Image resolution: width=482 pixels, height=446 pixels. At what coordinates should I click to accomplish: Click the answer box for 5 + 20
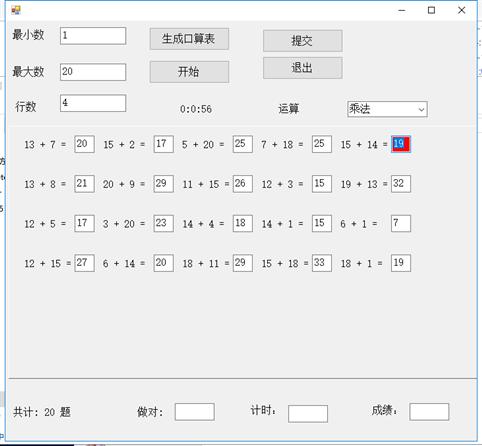(x=243, y=144)
